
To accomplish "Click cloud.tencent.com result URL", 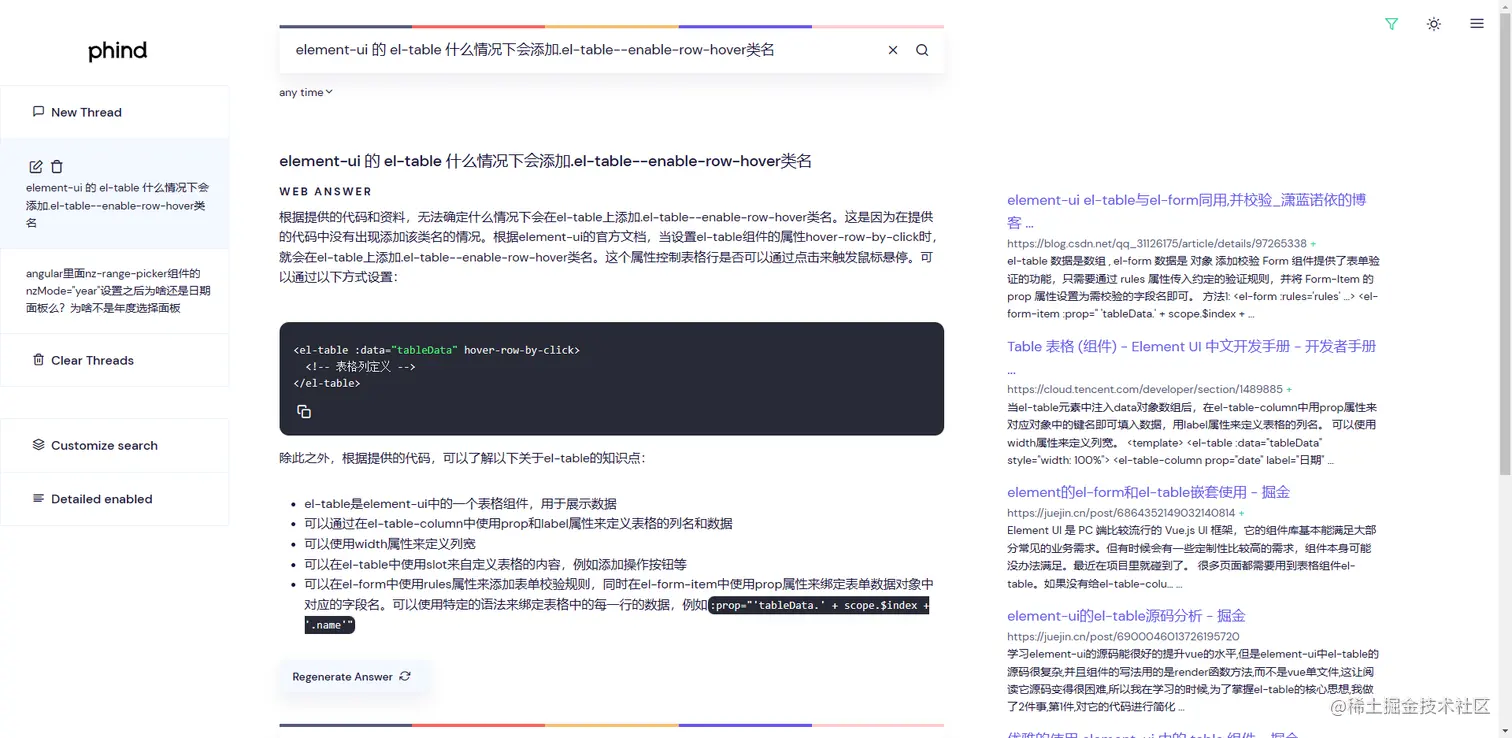I will (x=1145, y=389).
